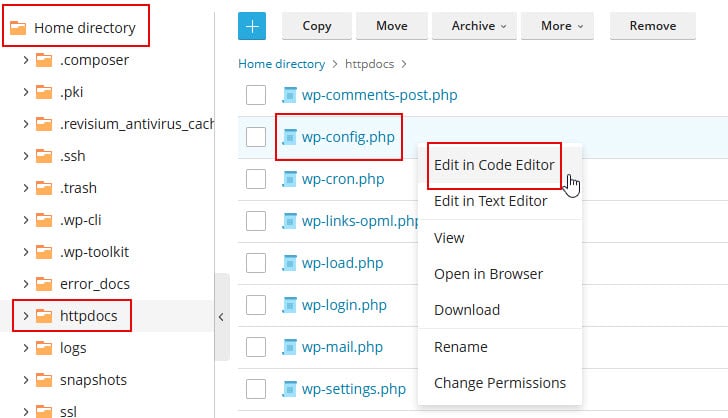Click file icon beside wp-login.php
Screen dimensions: 728x418
point(289,305)
